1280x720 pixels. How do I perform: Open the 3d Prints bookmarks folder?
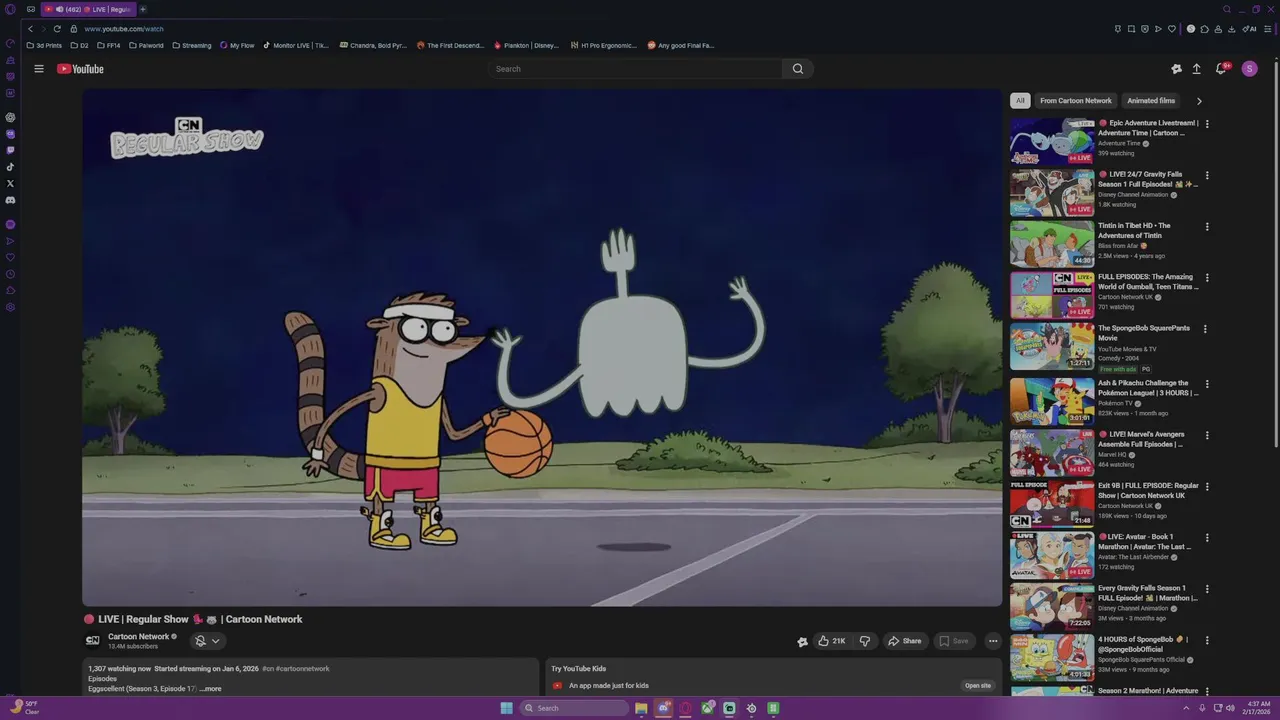tap(44, 45)
